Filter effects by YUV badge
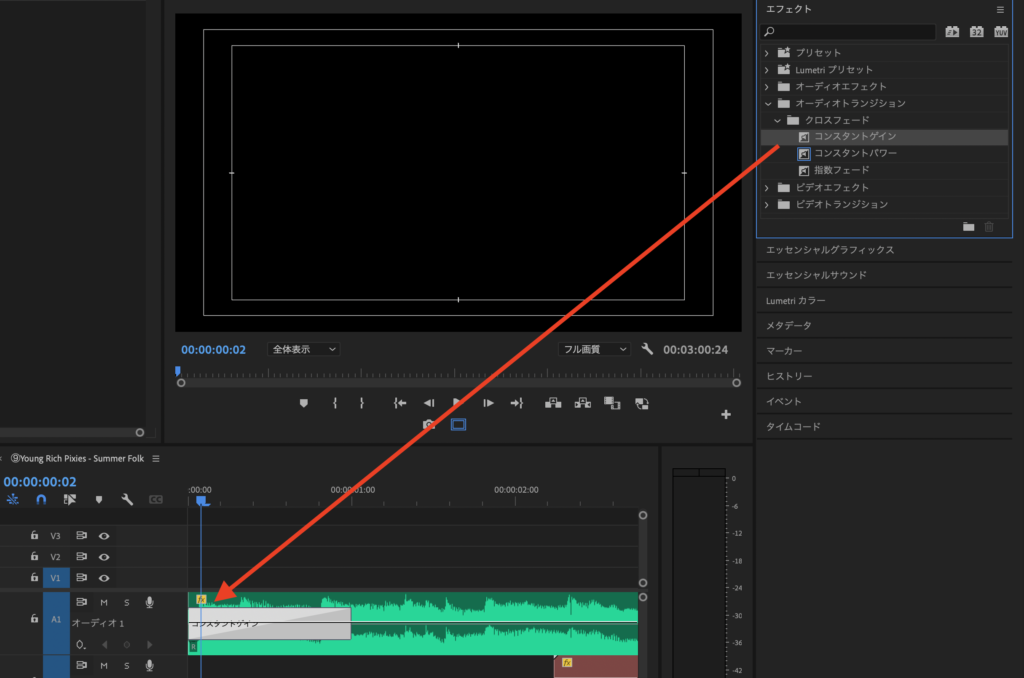1024x678 pixels. 1000,32
